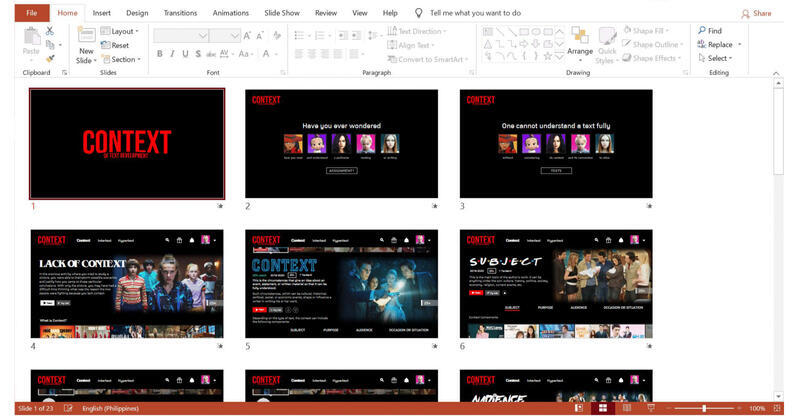Screen dimensions: 798x420
Task: Open the font size combo box
Action: pyautogui.click(x=225, y=36)
